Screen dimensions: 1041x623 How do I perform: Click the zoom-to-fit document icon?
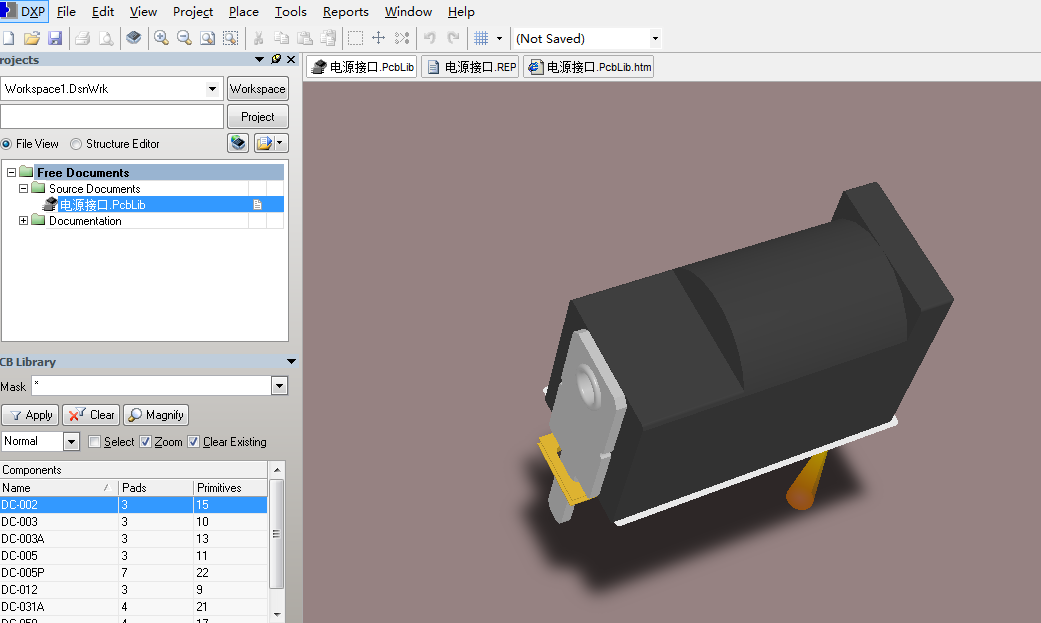pos(207,39)
